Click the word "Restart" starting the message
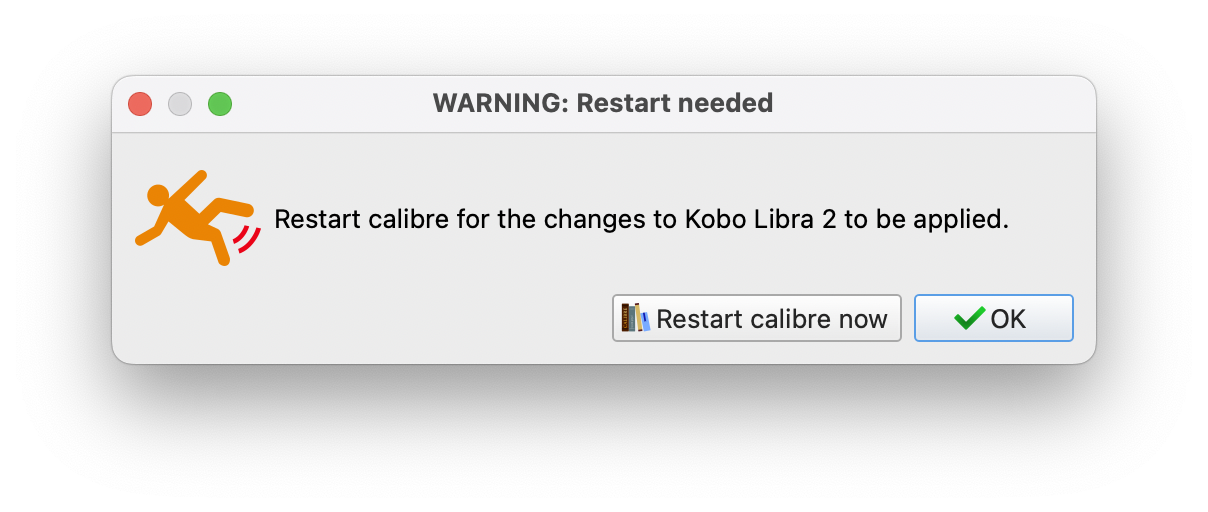The width and height of the screenshot is (1208, 512). 310,219
